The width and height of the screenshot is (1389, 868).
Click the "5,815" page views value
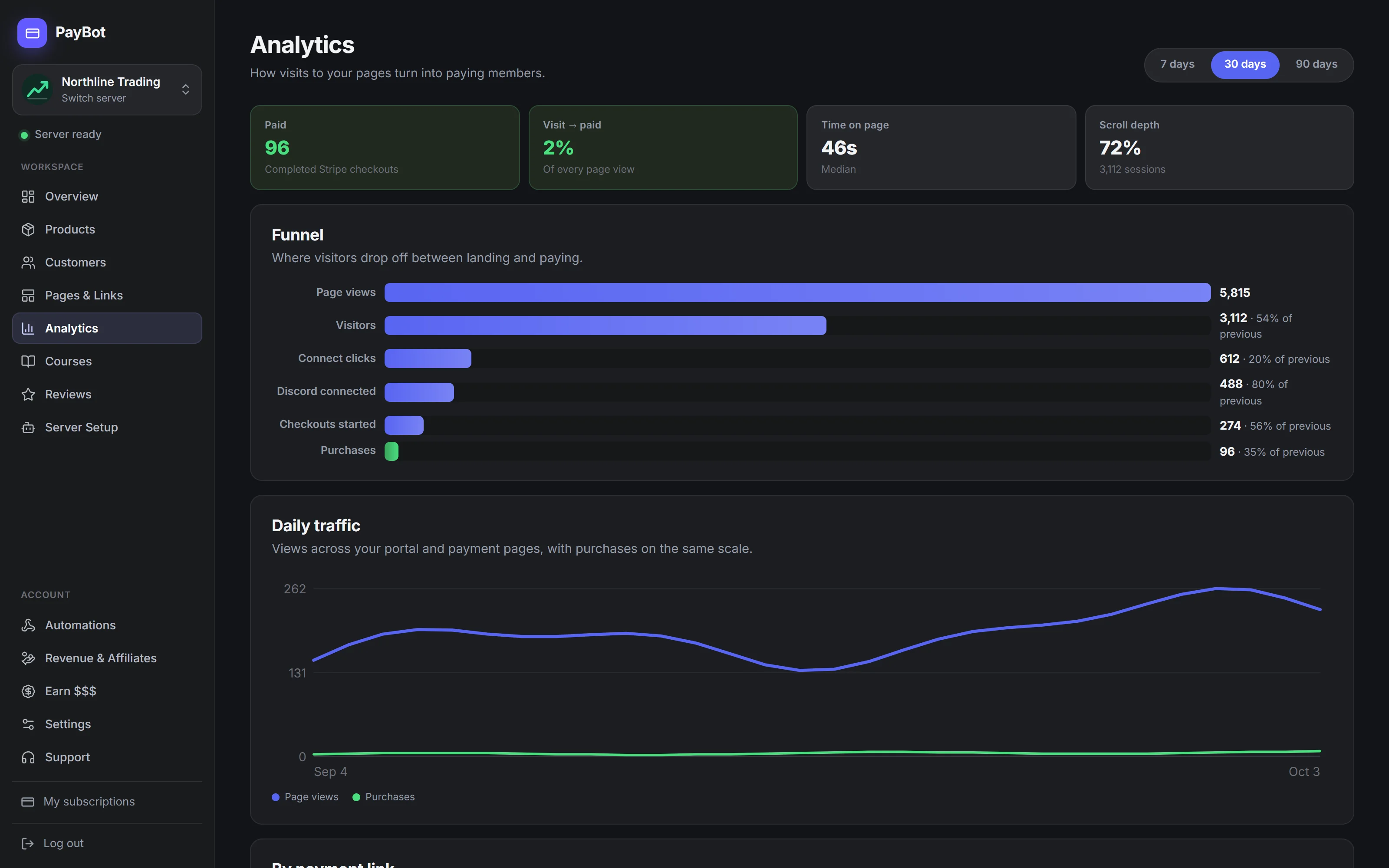point(1234,293)
